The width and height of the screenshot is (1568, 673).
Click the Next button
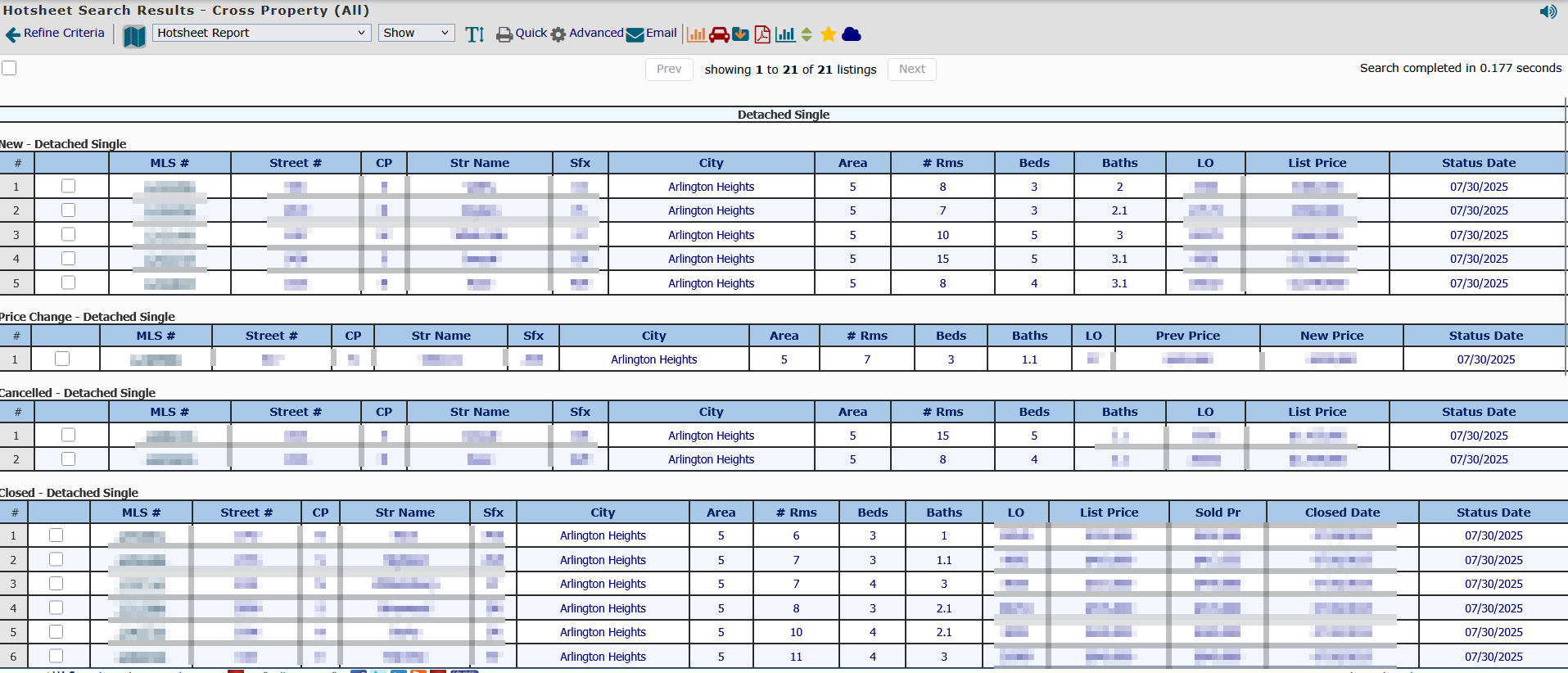coord(912,69)
